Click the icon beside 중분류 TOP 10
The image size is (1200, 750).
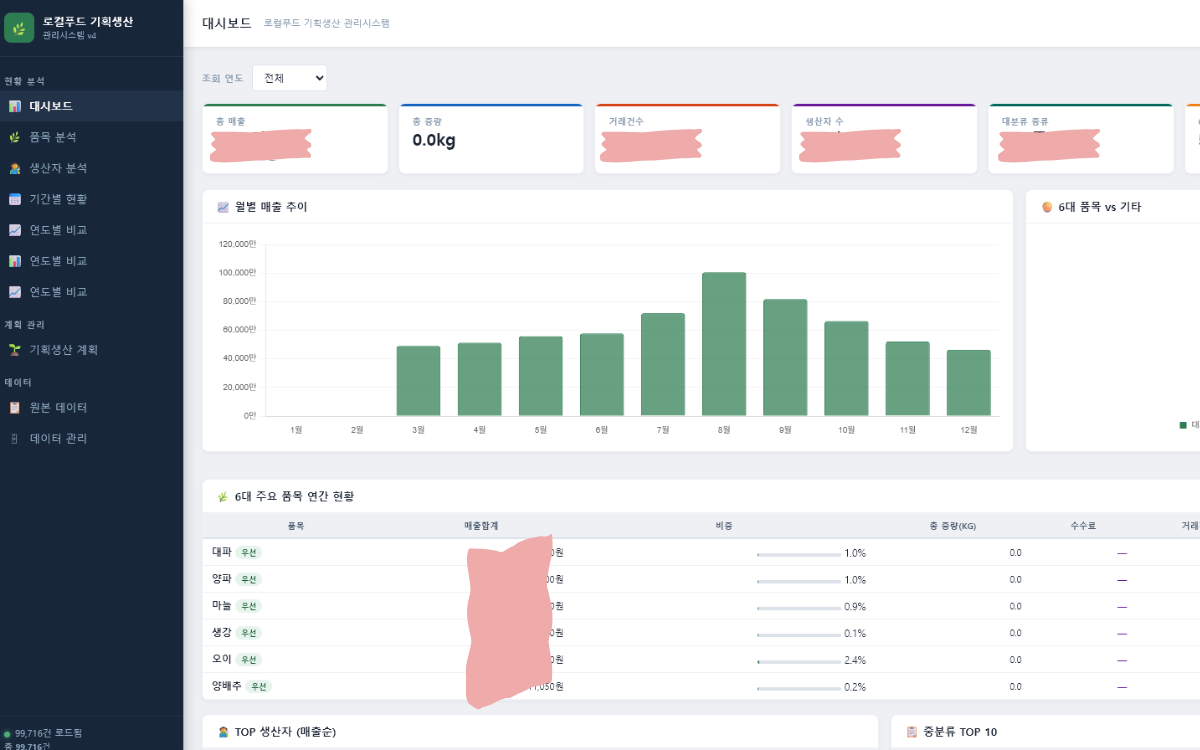tap(911, 732)
